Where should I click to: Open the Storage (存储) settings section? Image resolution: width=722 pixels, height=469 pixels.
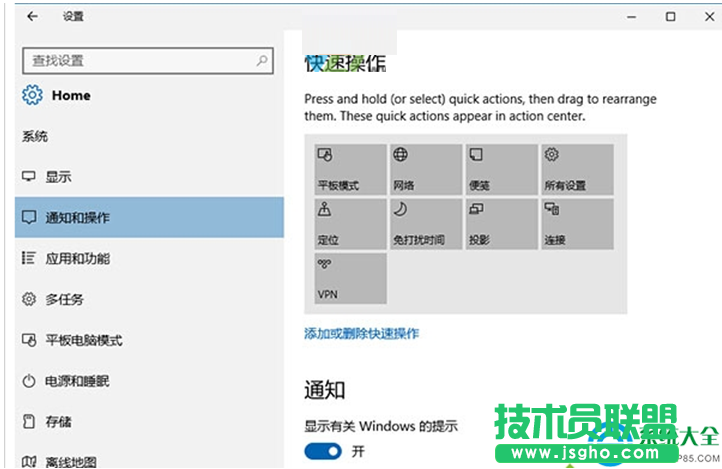(58, 422)
